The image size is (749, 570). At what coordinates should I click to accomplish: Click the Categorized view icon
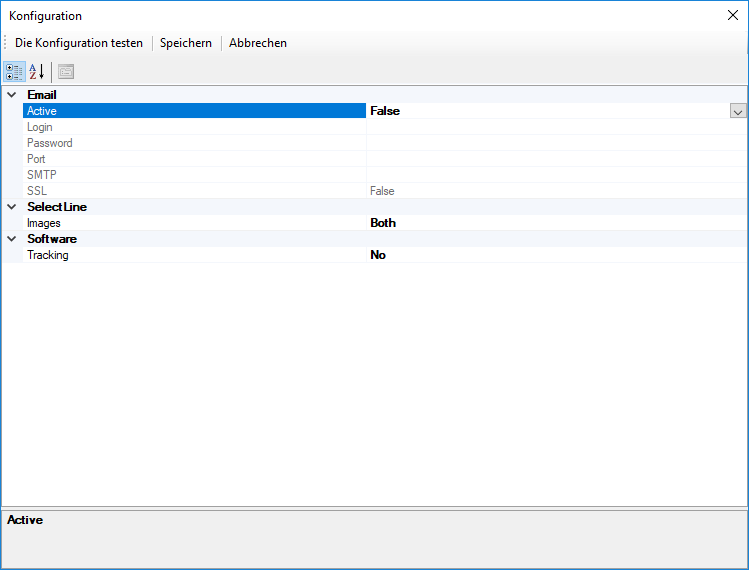point(15,72)
